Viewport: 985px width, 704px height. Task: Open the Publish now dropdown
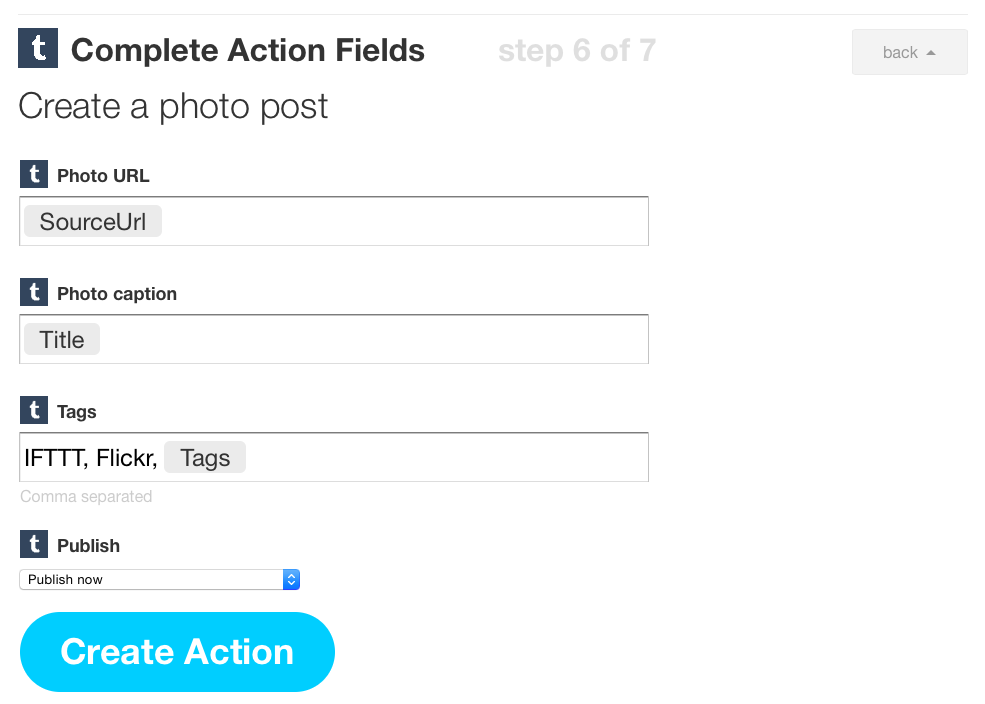coord(160,579)
